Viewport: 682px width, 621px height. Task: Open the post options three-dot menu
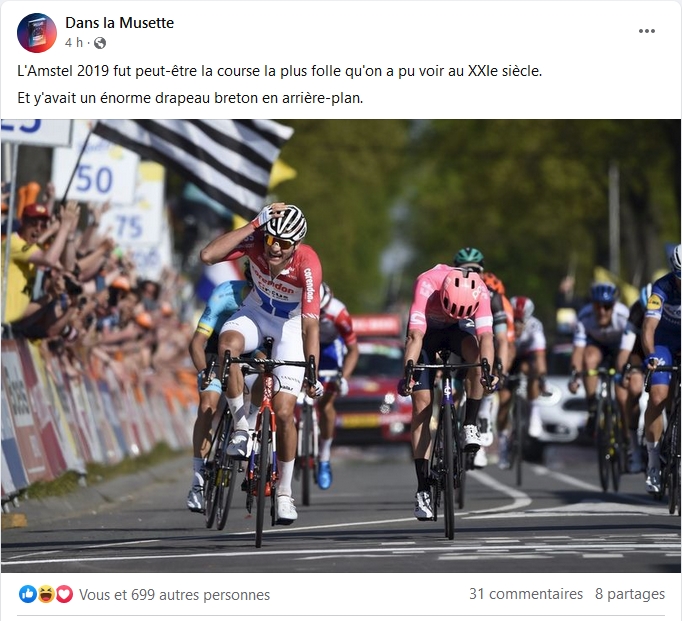pyautogui.click(x=646, y=31)
